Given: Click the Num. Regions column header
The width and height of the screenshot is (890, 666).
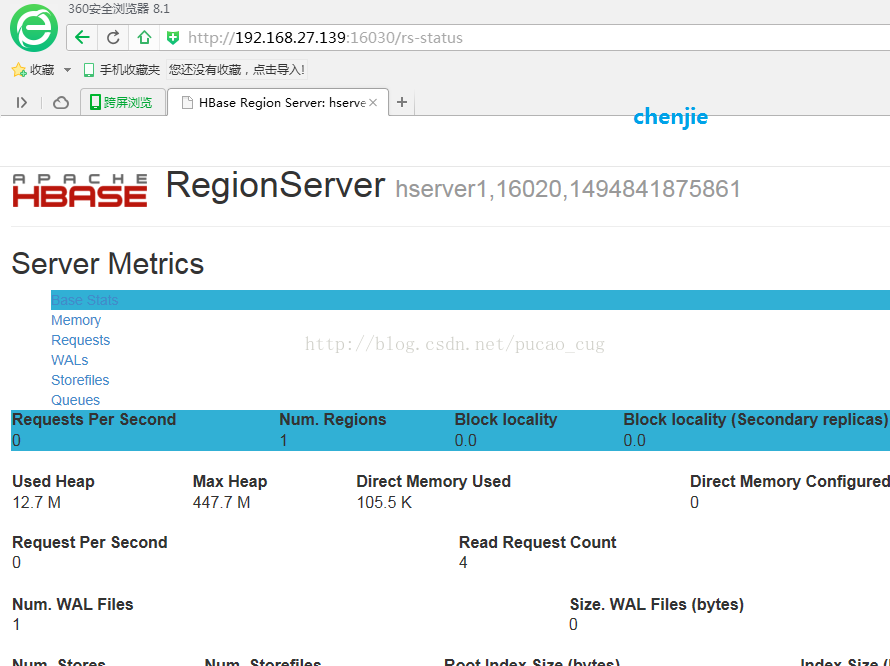Looking at the screenshot, I should click(x=333, y=420).
